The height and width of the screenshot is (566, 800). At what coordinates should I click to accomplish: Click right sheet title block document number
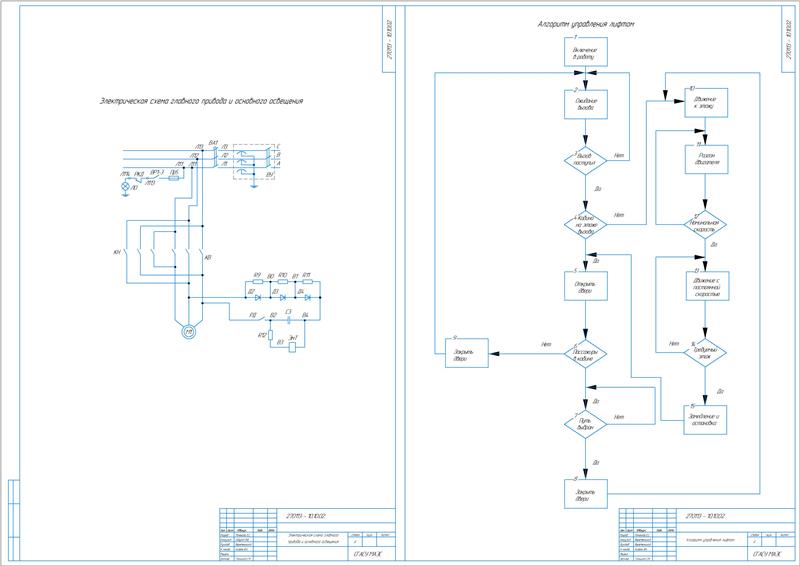707,516
